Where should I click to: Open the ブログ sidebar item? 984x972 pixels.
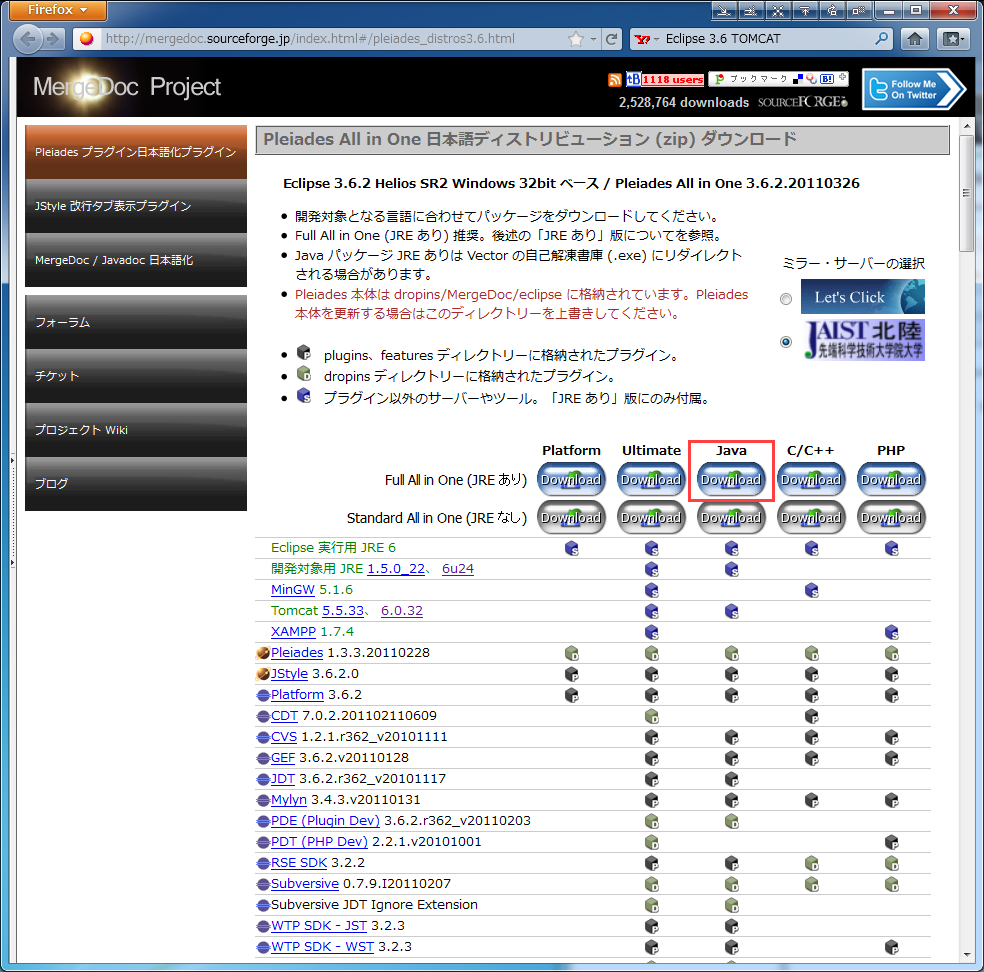[x=136, y=484]
